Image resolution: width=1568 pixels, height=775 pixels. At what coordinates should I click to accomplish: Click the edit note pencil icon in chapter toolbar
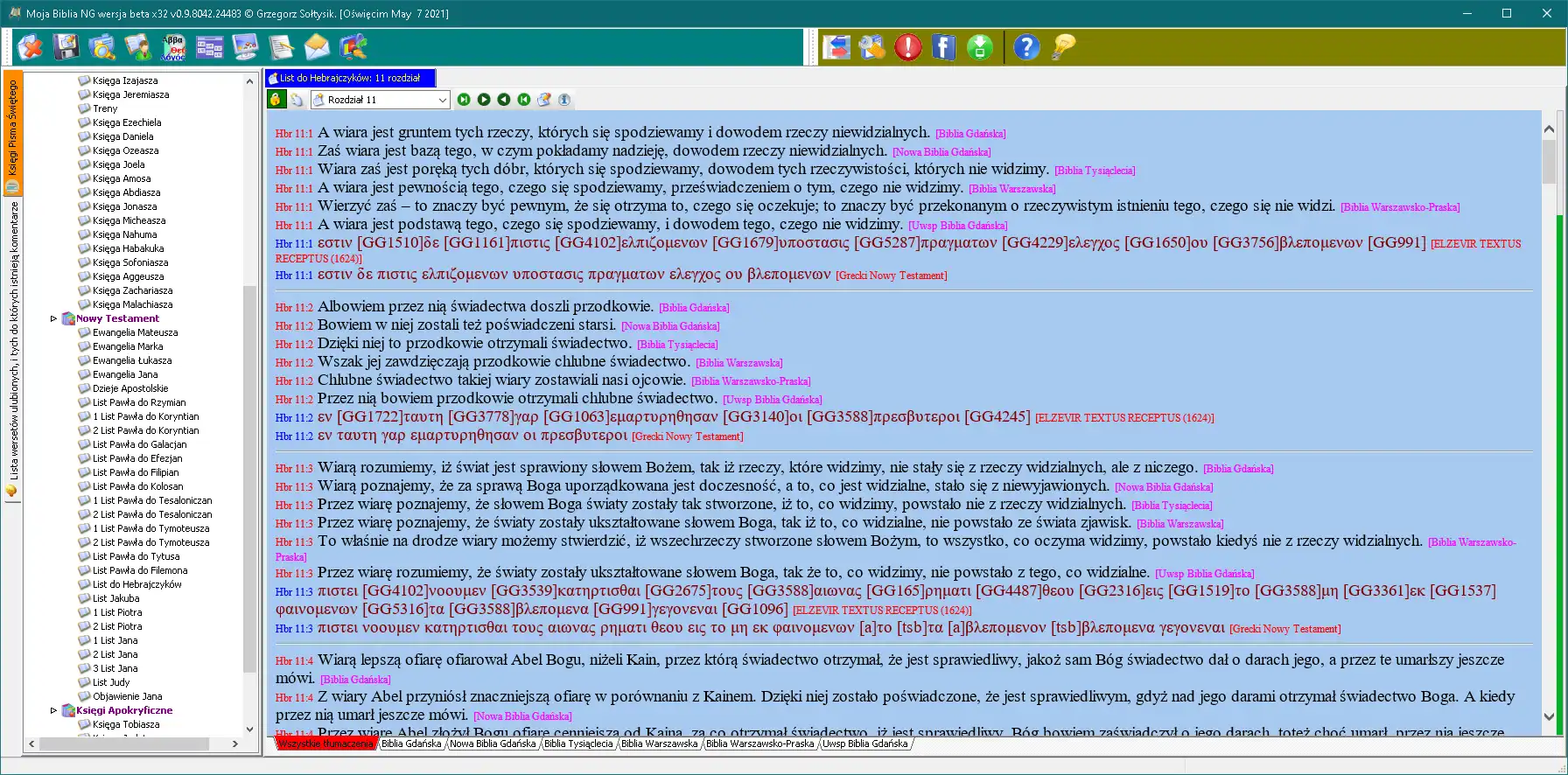[x=544, y=100]
